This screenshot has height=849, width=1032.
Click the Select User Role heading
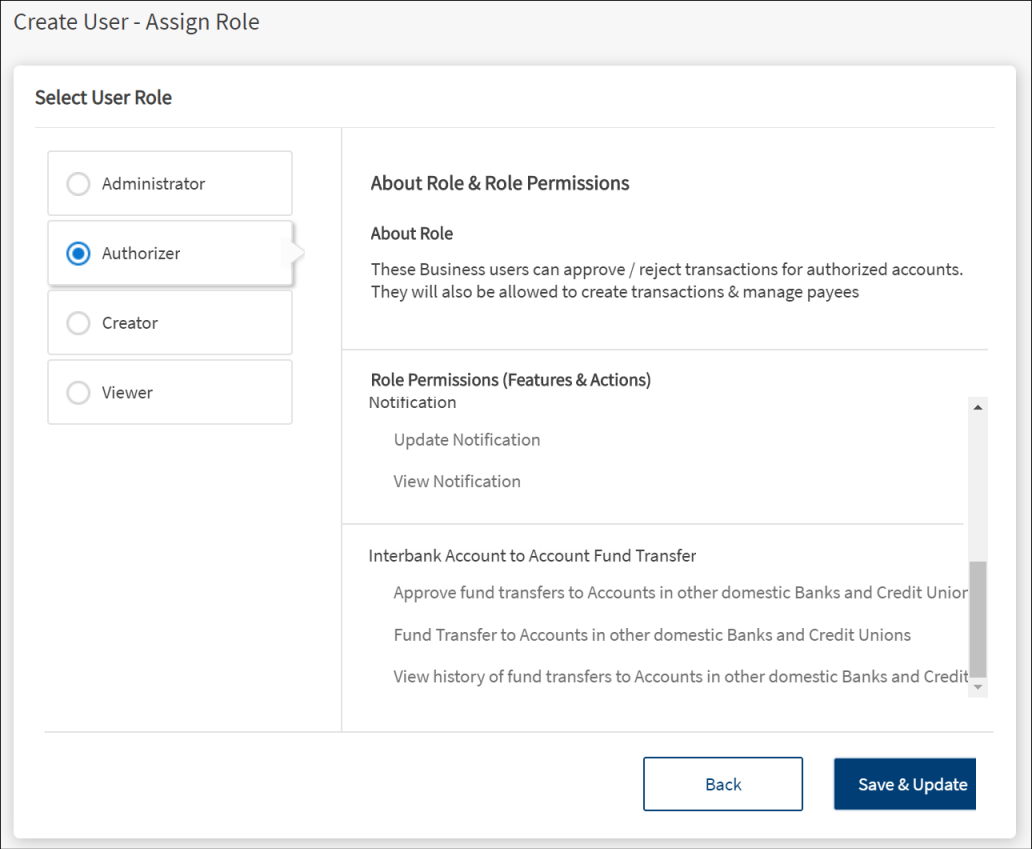(103, 98)
